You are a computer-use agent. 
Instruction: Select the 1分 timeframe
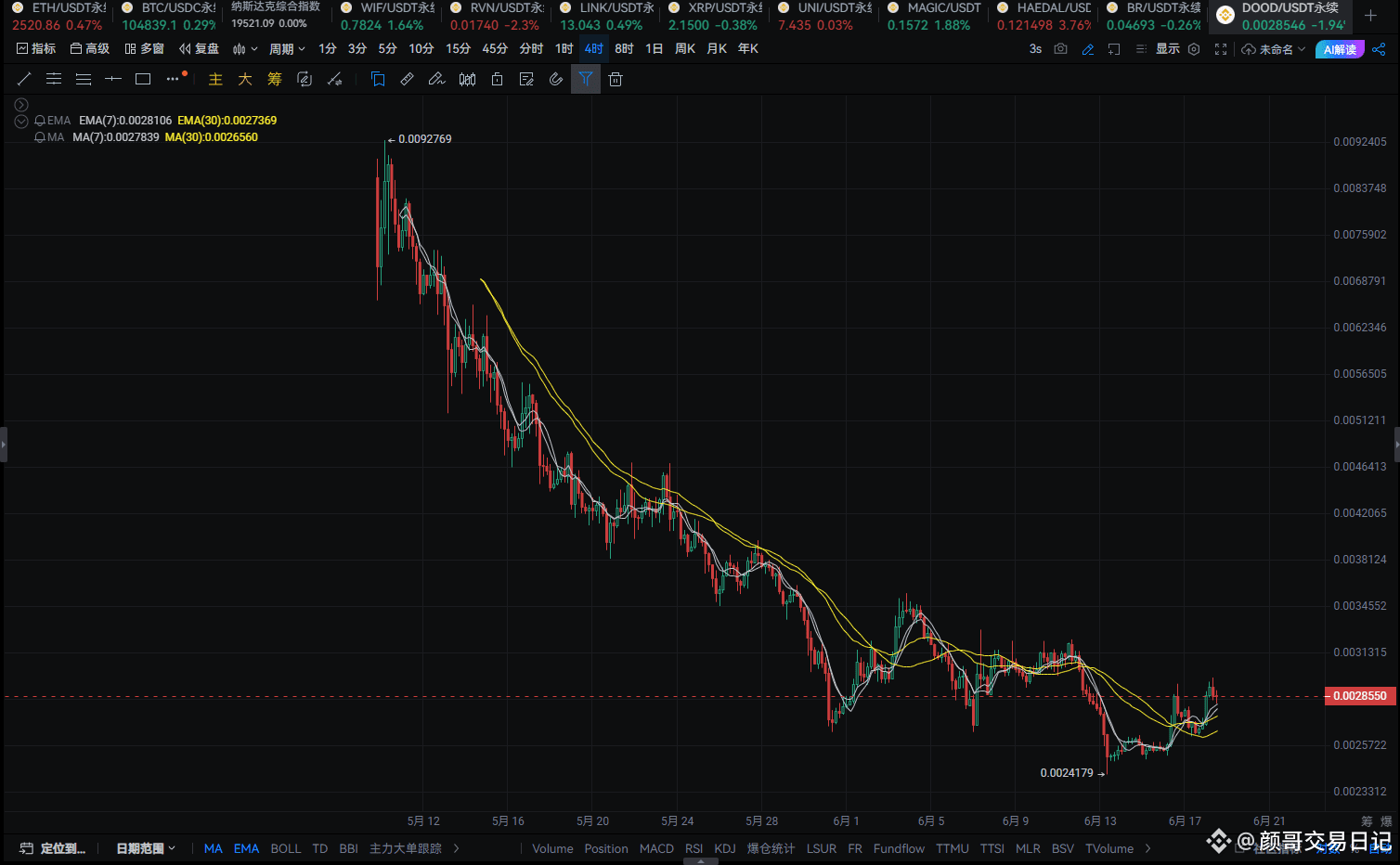point(328,49)
